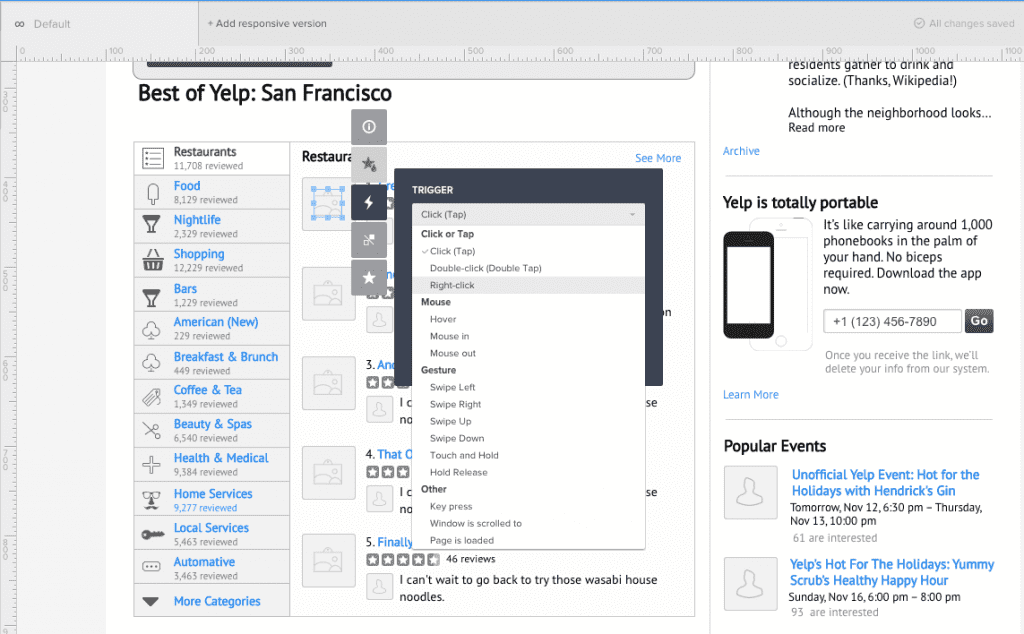The height and width of the screenshot is (634, 1024).
Task: Open the Archive link
Action: point(741,151)
